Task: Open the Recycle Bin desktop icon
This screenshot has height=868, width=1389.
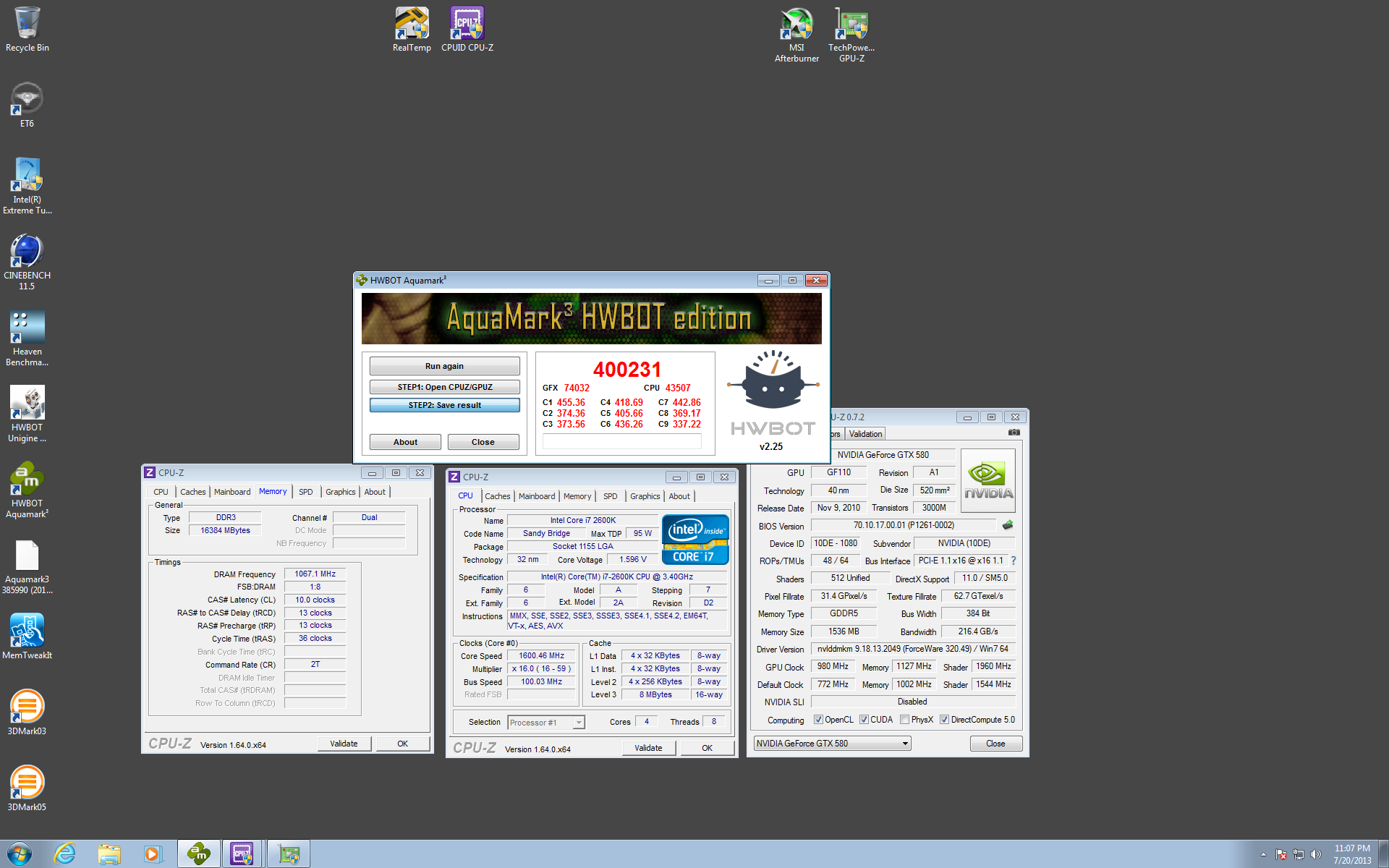Action: 27,30
